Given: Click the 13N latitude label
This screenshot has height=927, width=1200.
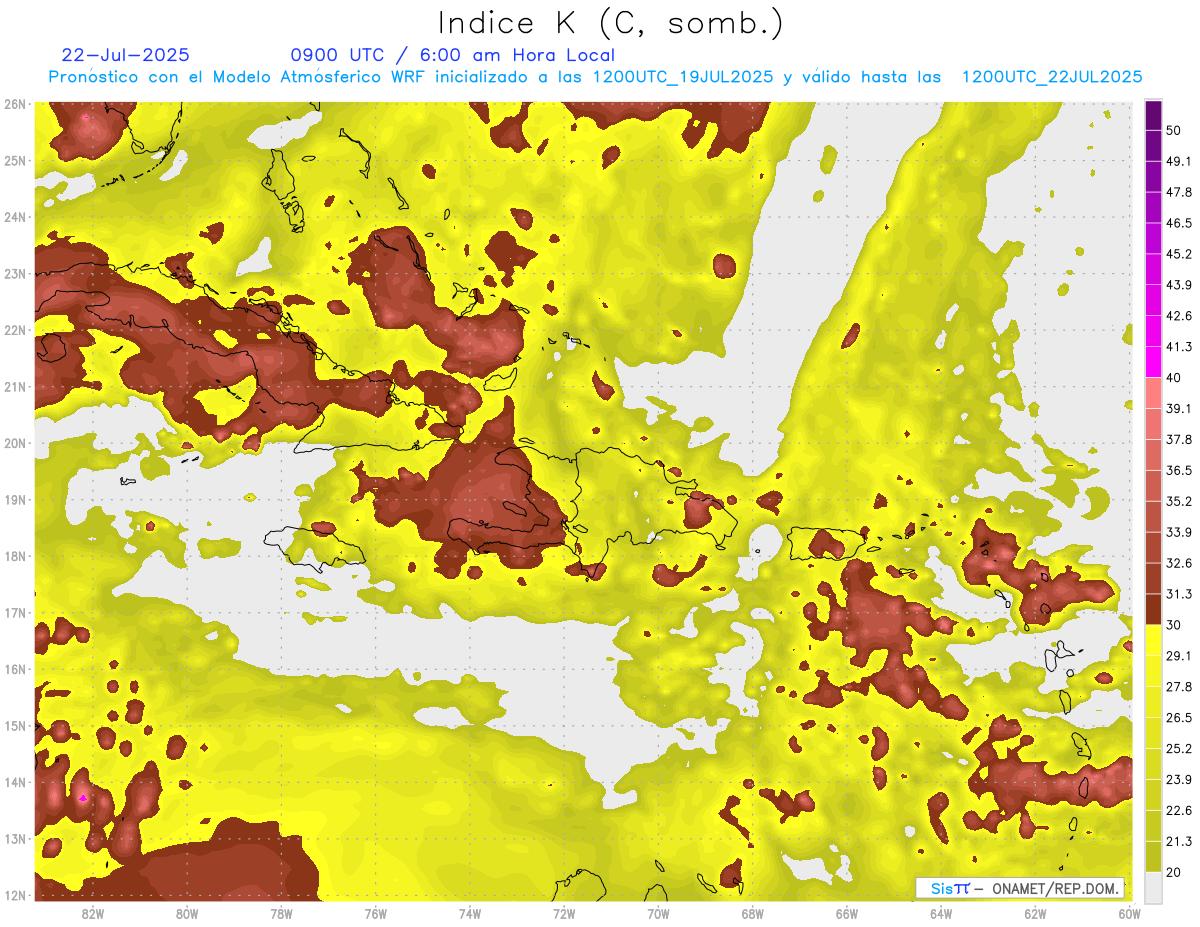Looking at the screenshot, I should click(x=14, y=838).
